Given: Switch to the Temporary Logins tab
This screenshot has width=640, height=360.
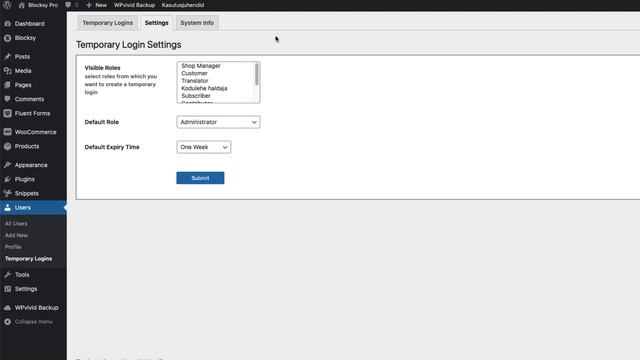Looking at the screenshot, I should coord(108,23).
